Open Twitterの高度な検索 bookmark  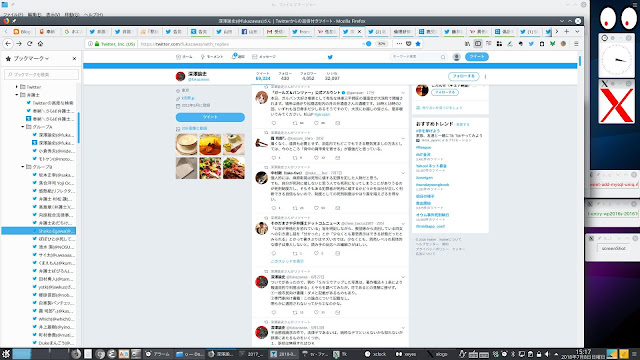[x=50, y=103]
